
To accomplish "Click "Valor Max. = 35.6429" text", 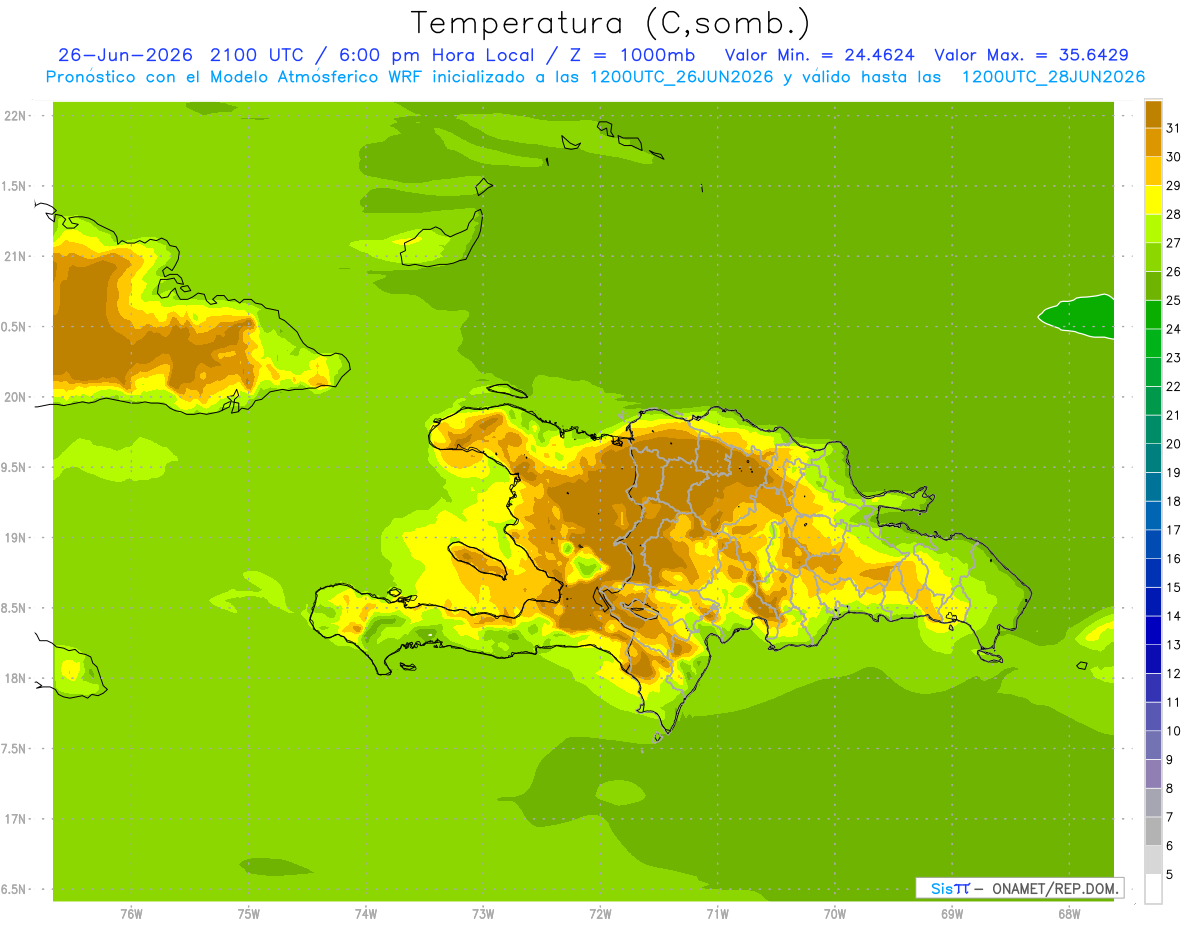I will 1031,55.
